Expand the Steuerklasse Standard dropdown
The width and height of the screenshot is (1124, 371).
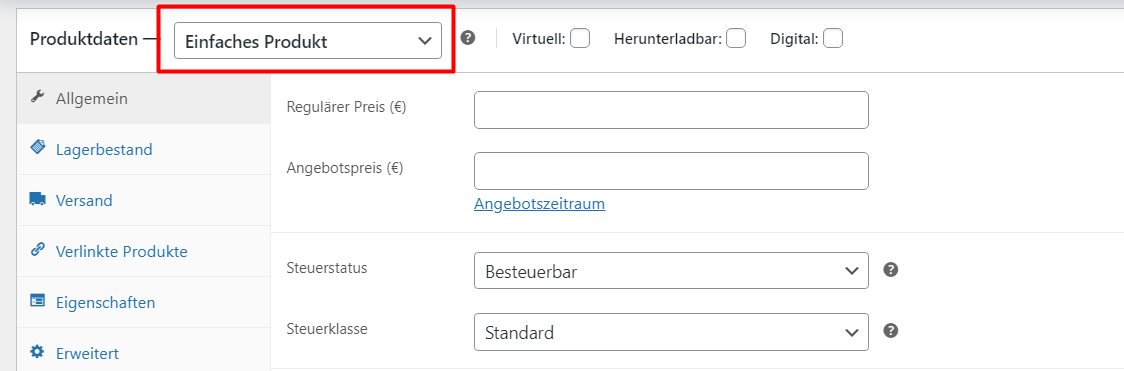tap(671, 332)
